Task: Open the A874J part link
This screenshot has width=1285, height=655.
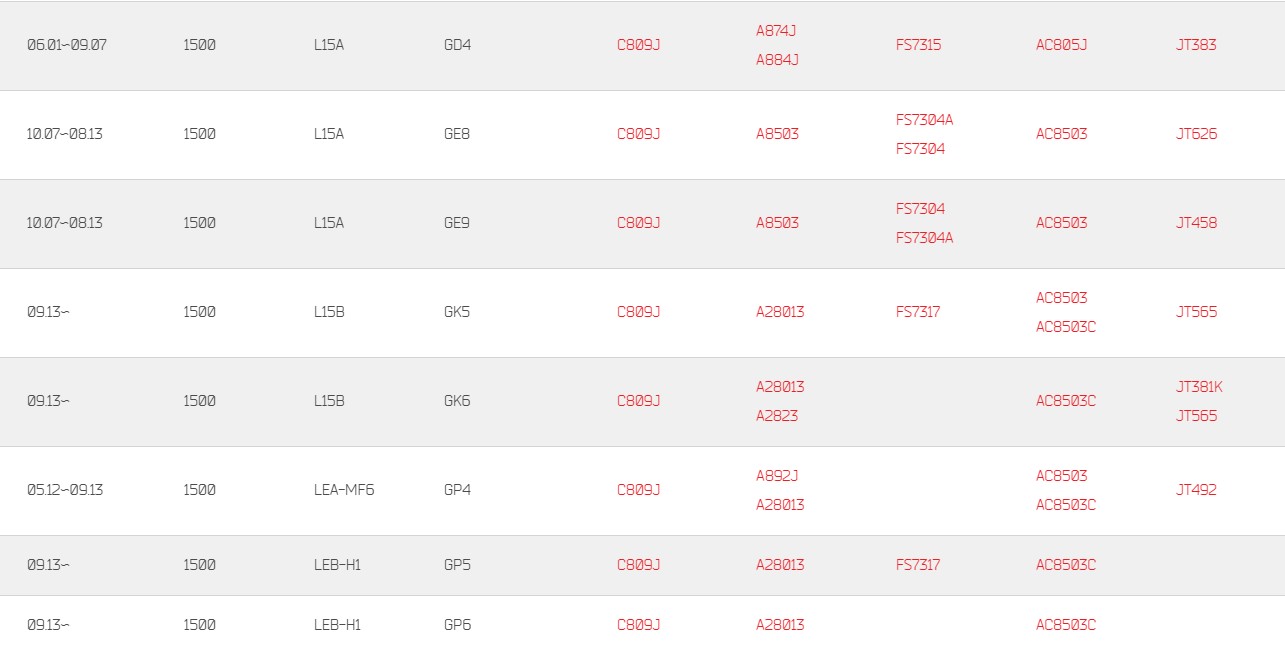Action: (x=776, y=31)
